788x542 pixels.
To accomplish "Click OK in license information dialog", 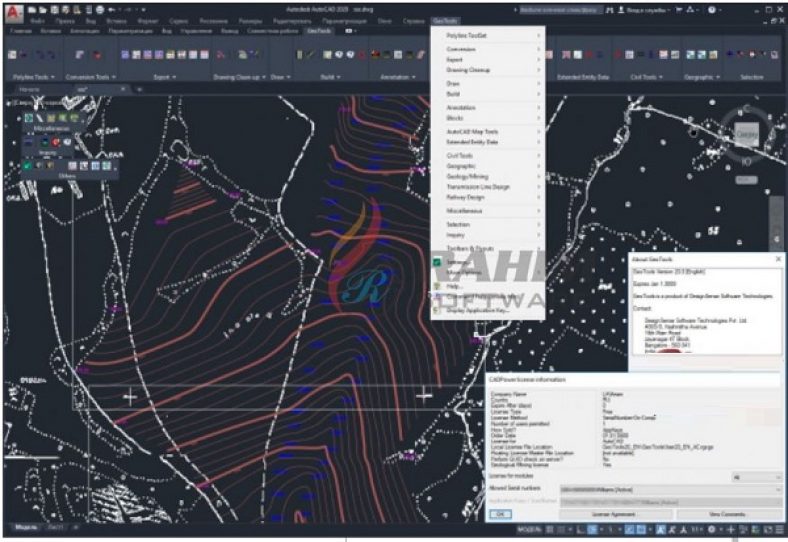I will [x=500, y=514].
